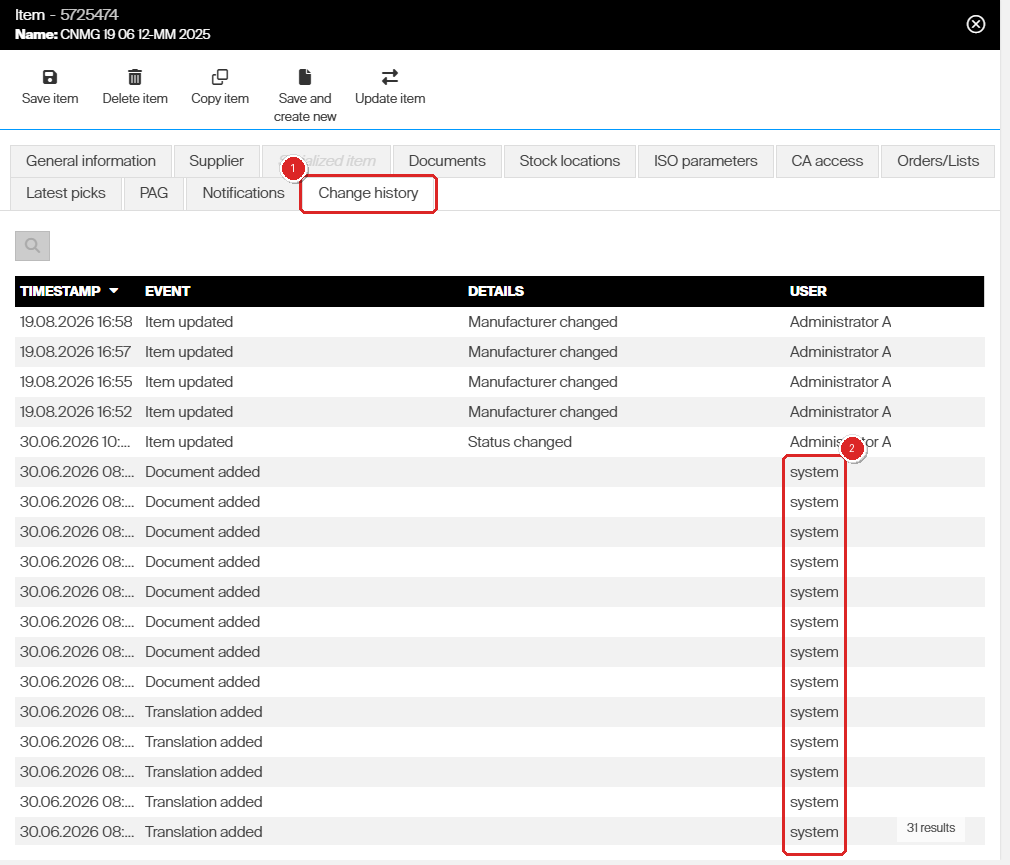The width and height of the screenshot is (1010, 865).
Task: Open the Documents tab
Action: [x=447, y=161]
